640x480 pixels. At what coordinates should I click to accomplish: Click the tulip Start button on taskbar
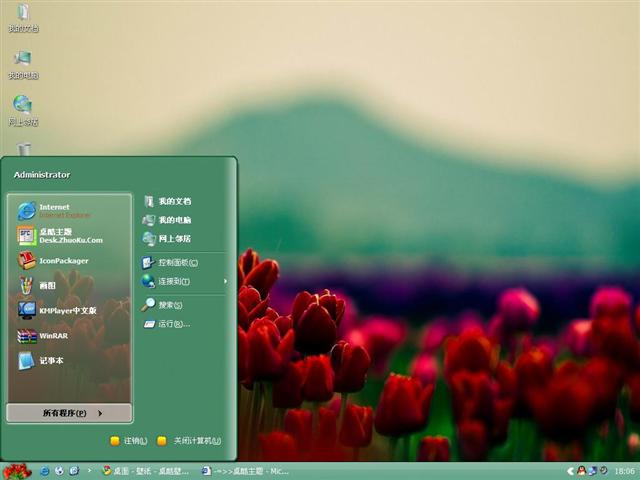[x=17, y=471]
